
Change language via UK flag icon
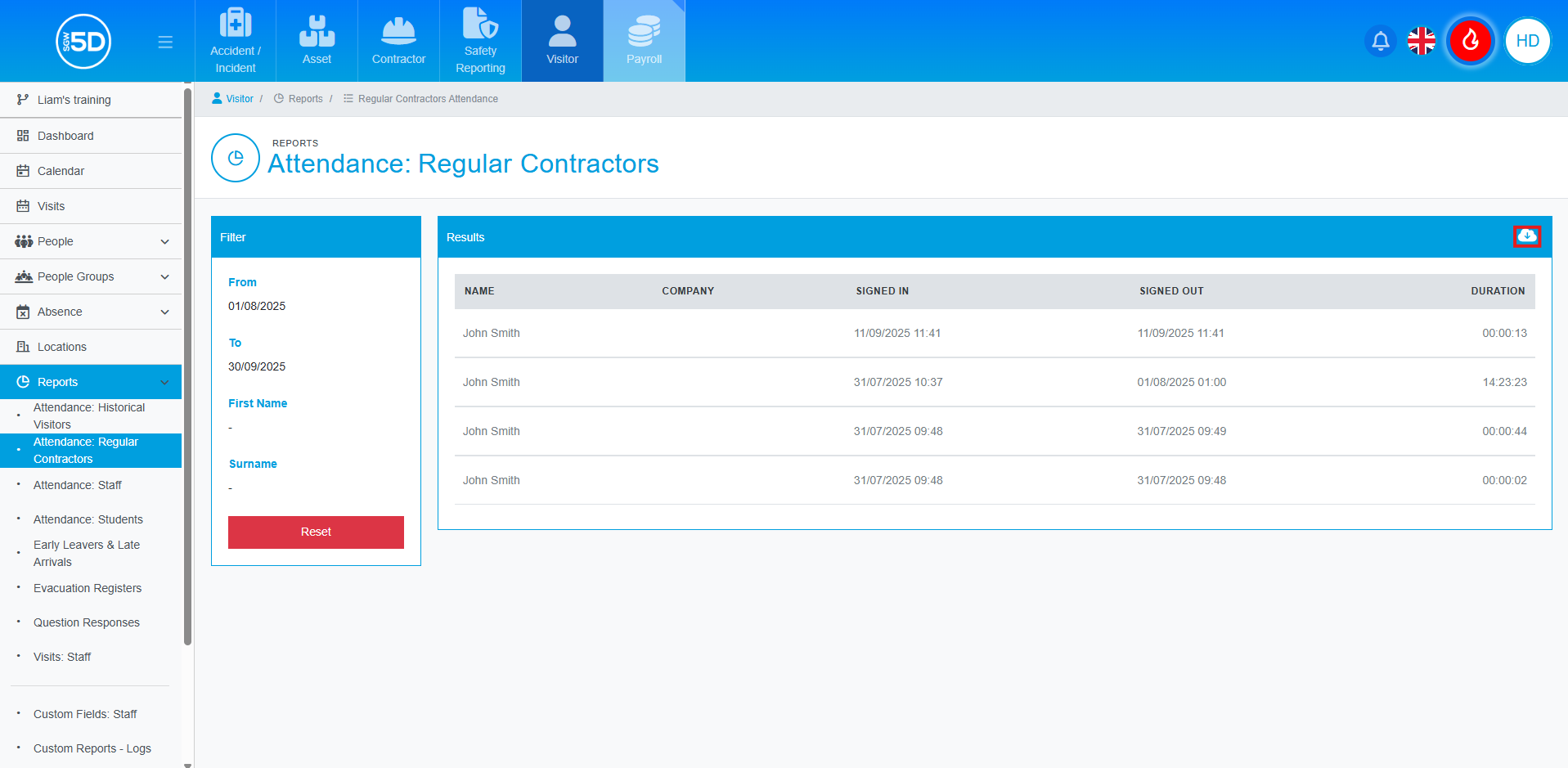[x=1422, y=41]
